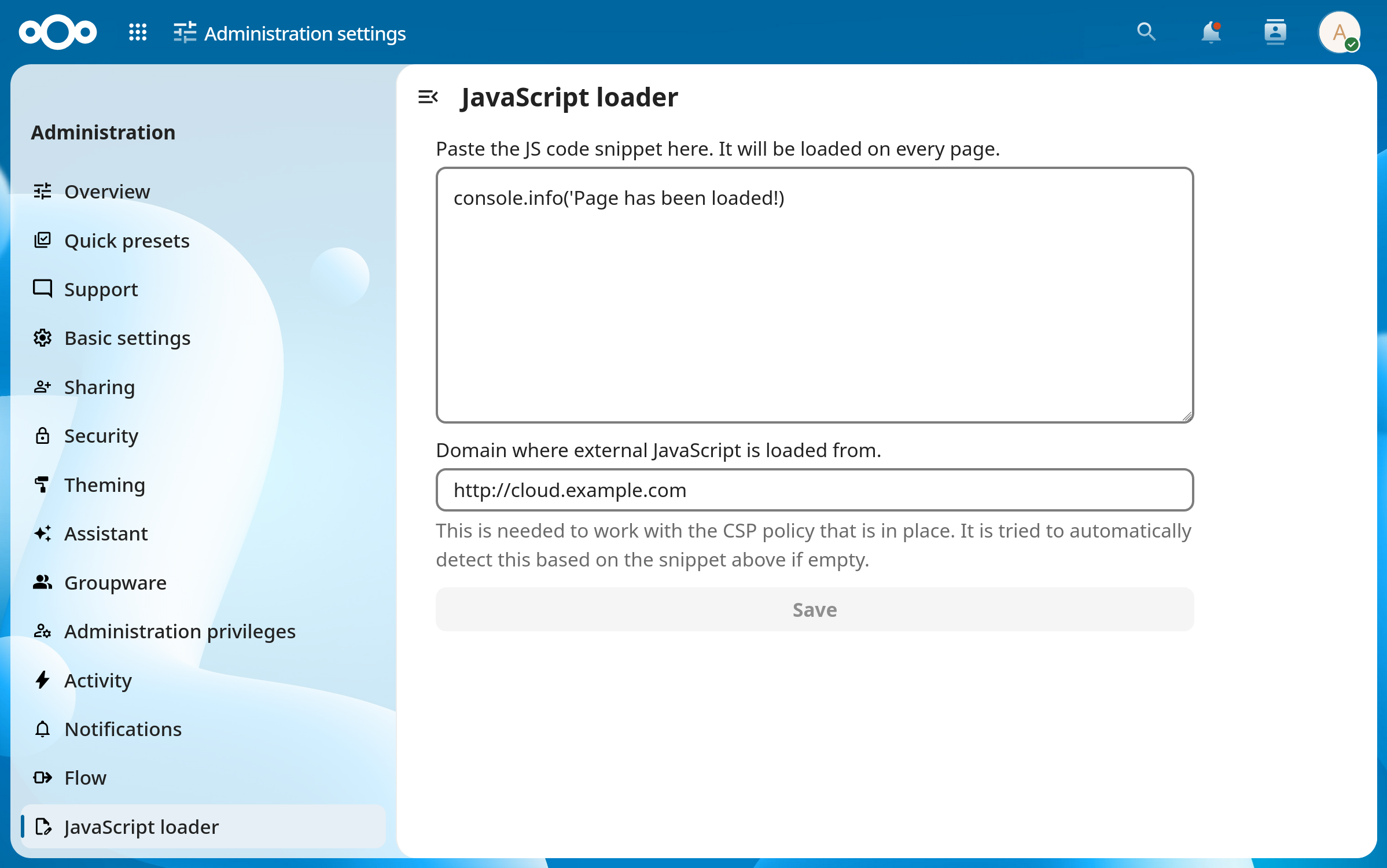The height and width of the screenshot is (868, 1387).
Task: Click the CSP policy hint text
Action: pyautogui.click(x=813, y=545)
